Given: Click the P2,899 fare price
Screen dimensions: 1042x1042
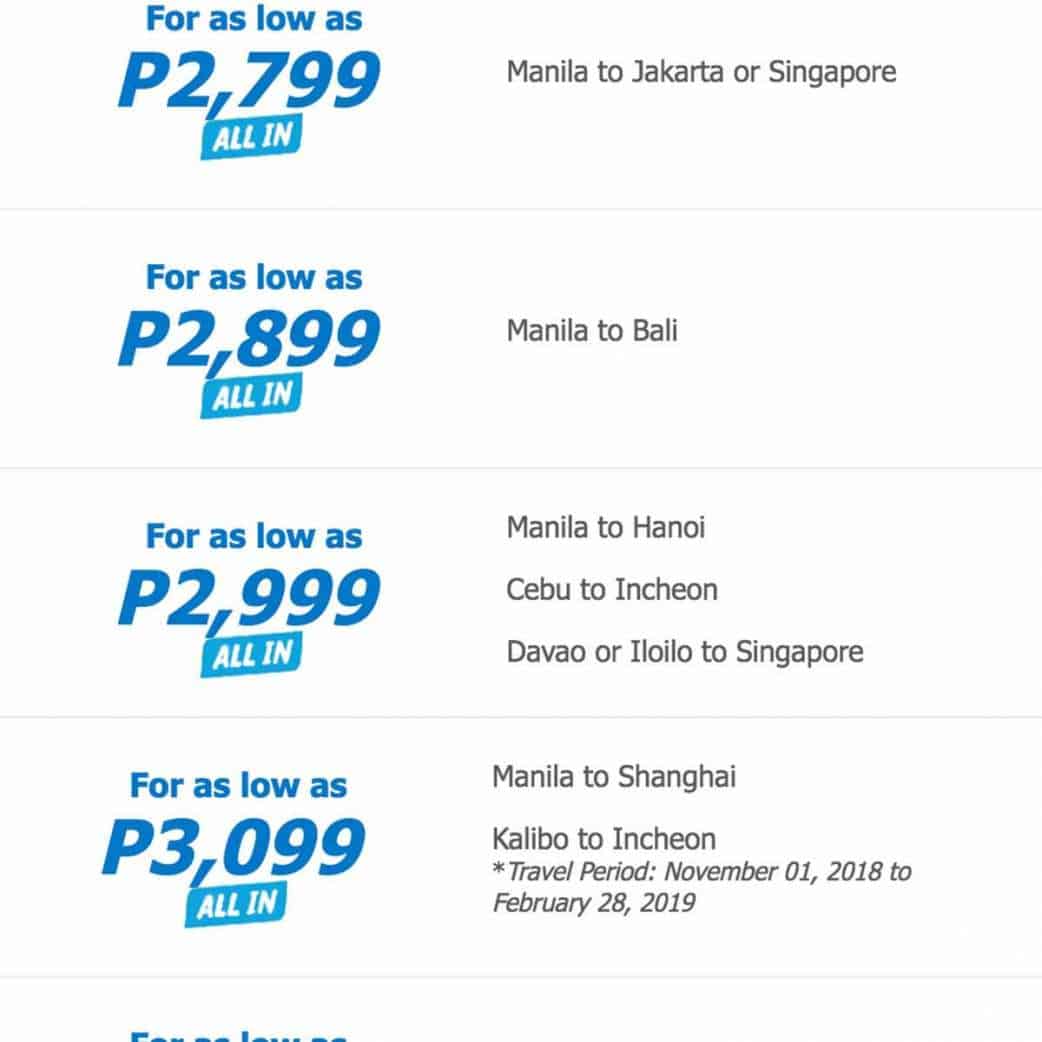Looking at the screenshot, I should click(249, 340).
